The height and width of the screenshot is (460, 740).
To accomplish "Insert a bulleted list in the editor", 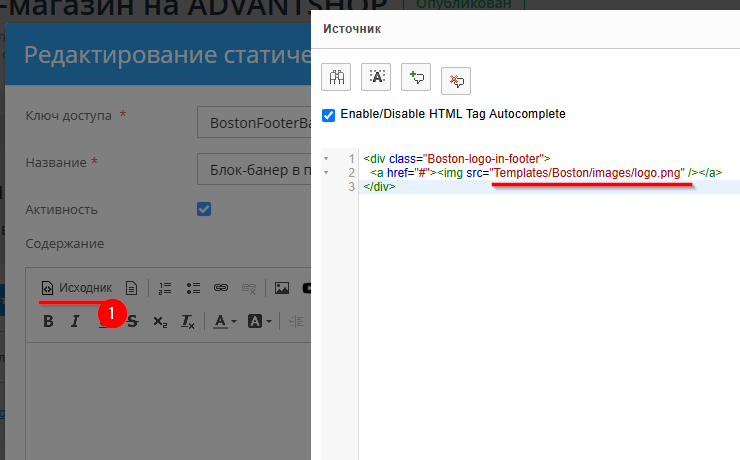I will pyautogui.click(x=194, y=288).
